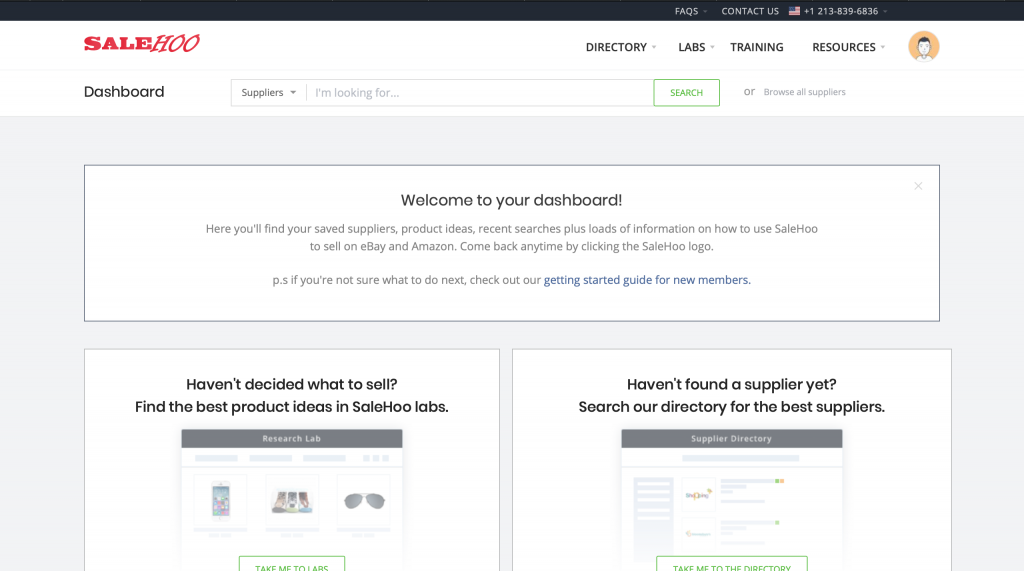Focus the "I'm looking for..." search field
Image resolution: width=1024 pixels, height=571 pixels.
tap(480, 93)
